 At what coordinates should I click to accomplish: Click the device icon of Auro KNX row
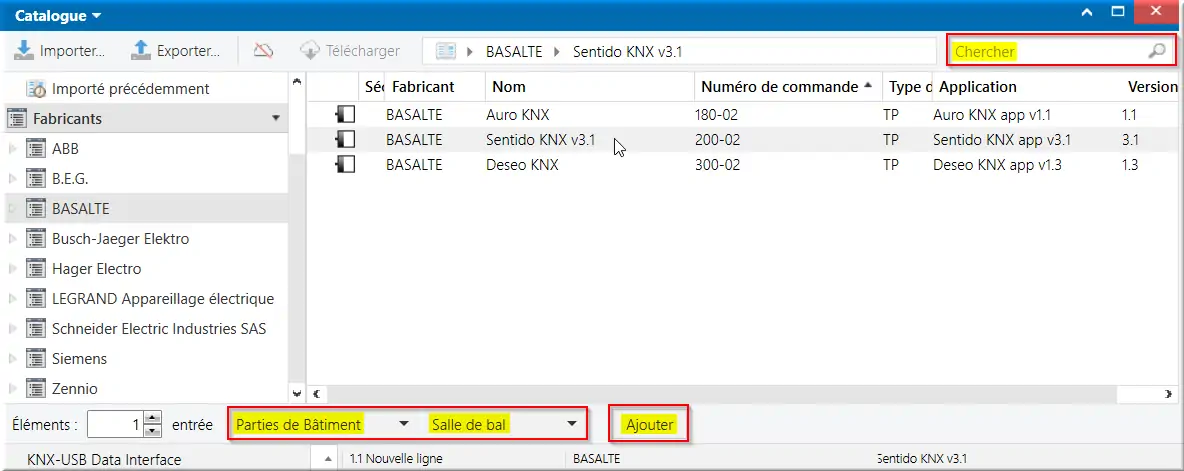(346, 115)
